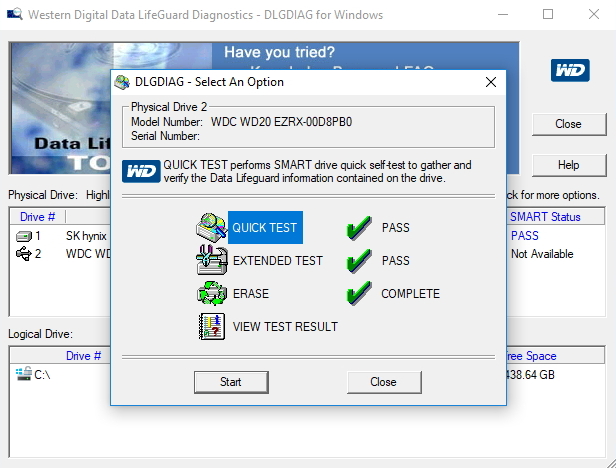Sort by SMART Status column header

555,217
